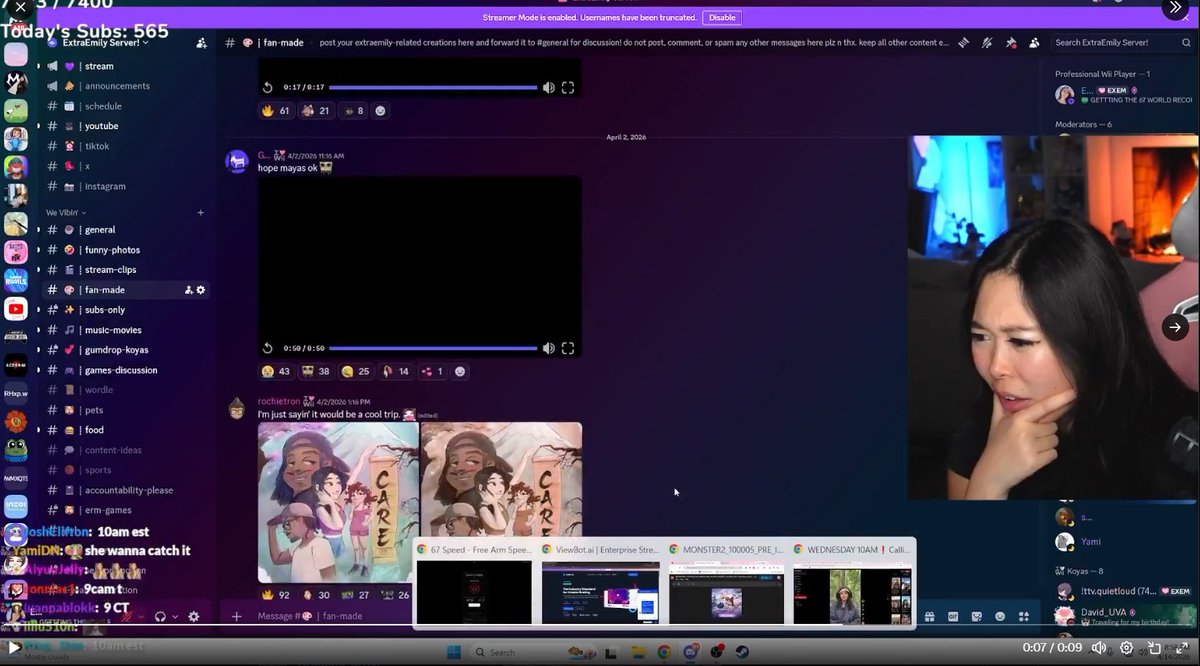This screenshot has width=1200, height=666.
Task: Open settings gear on fan-made channel
Action: [201, 290]
